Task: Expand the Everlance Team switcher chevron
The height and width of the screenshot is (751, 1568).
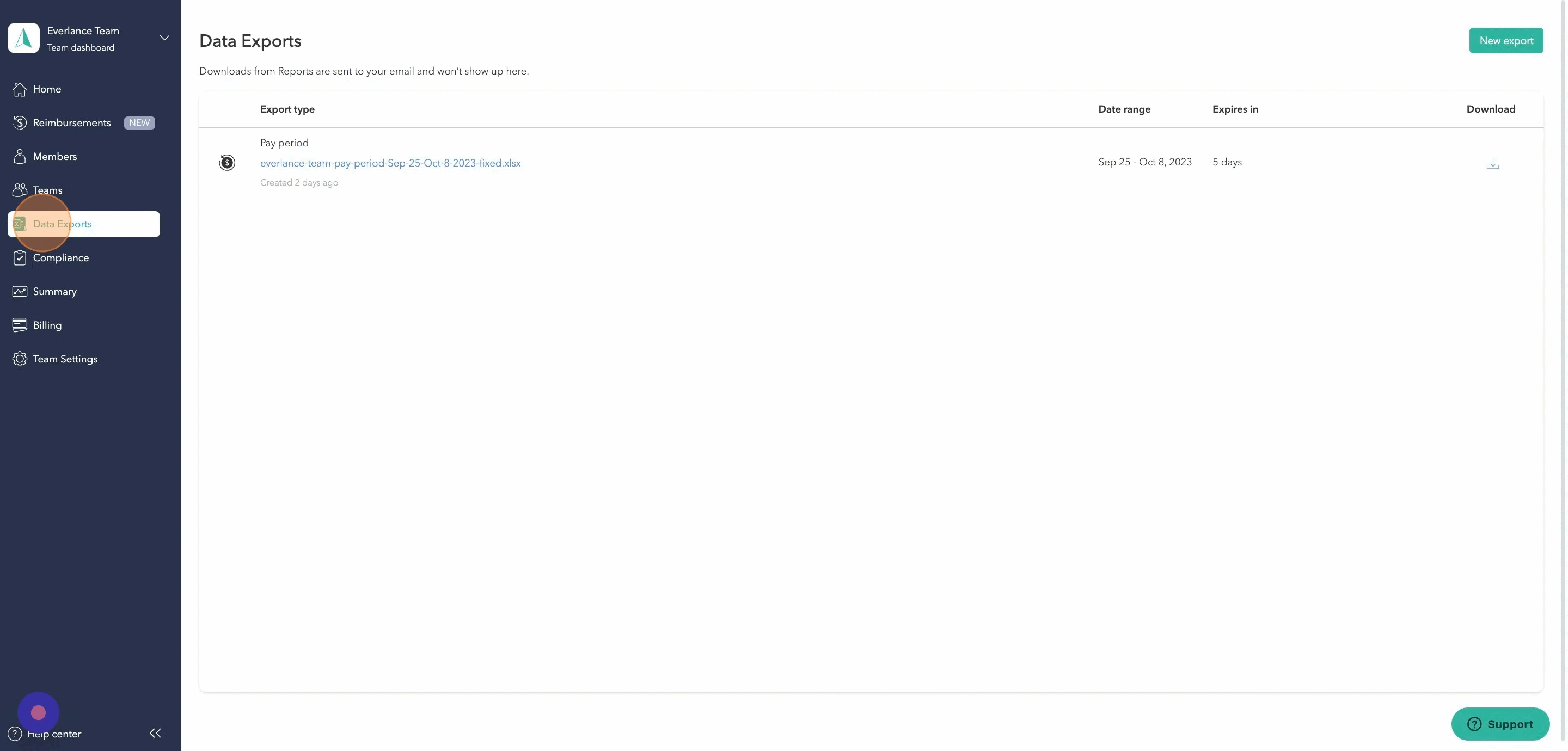Action: 164,38
